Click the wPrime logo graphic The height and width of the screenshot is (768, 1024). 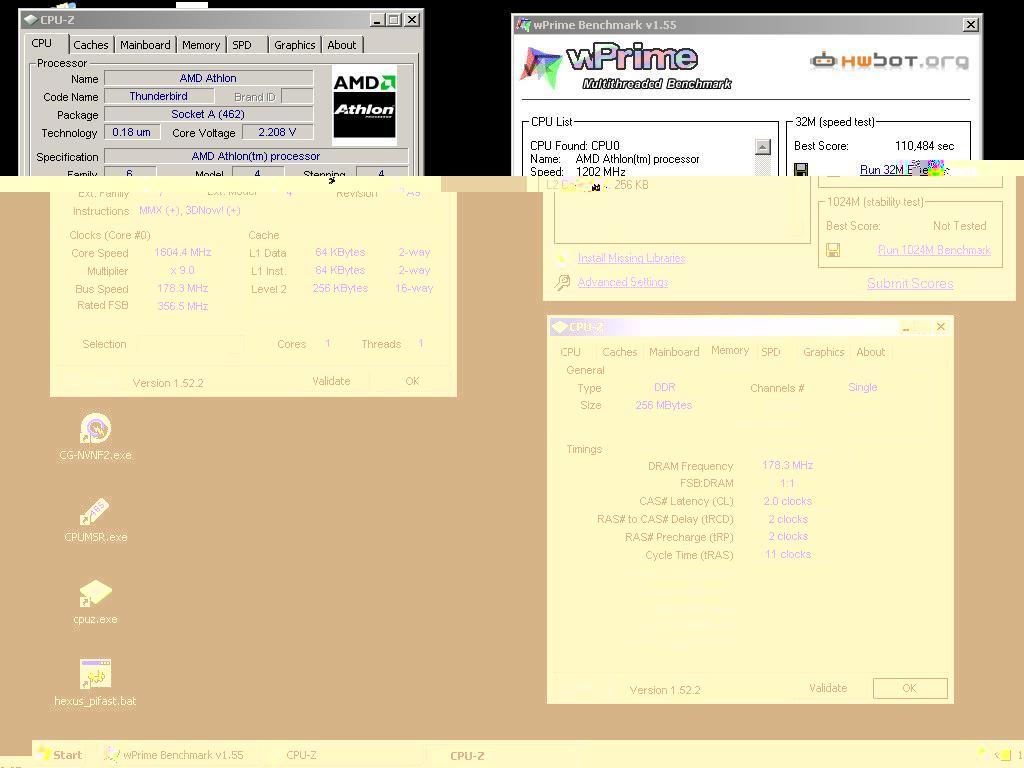pos(626,67)
